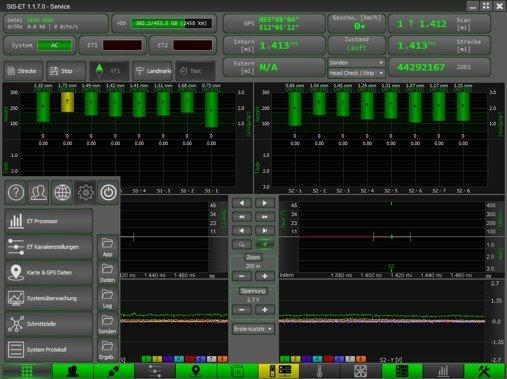
Task: Click the Stop button
Action: pyautogui.click(x=66, y=71)
